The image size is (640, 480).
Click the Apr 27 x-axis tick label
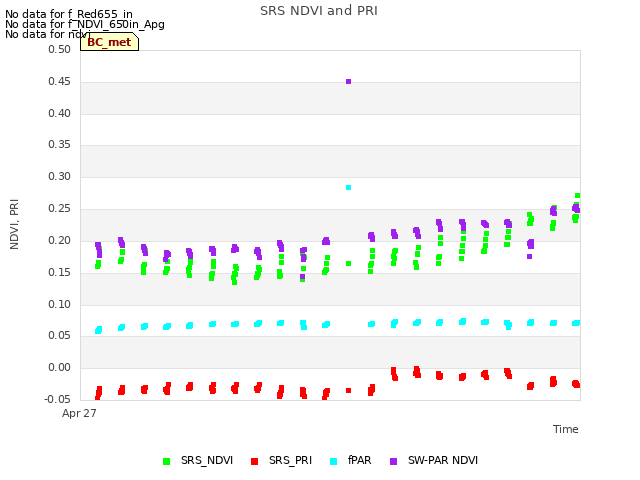pos(79,413)
